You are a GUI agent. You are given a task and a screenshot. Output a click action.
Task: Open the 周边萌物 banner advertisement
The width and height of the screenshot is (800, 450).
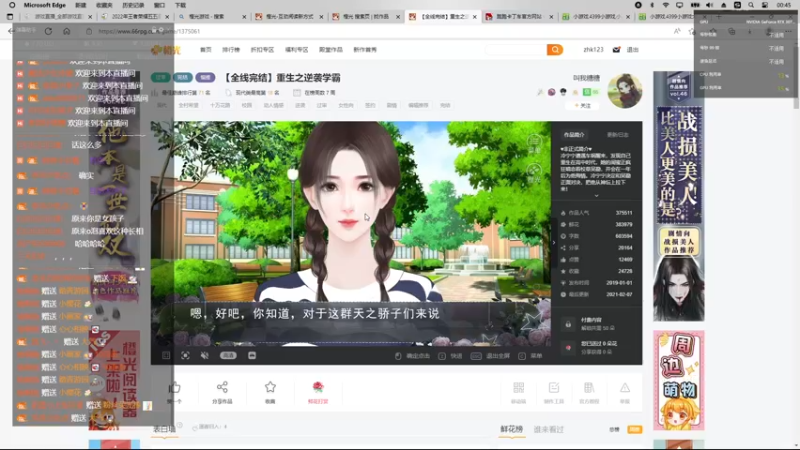[x=679, y=380]
